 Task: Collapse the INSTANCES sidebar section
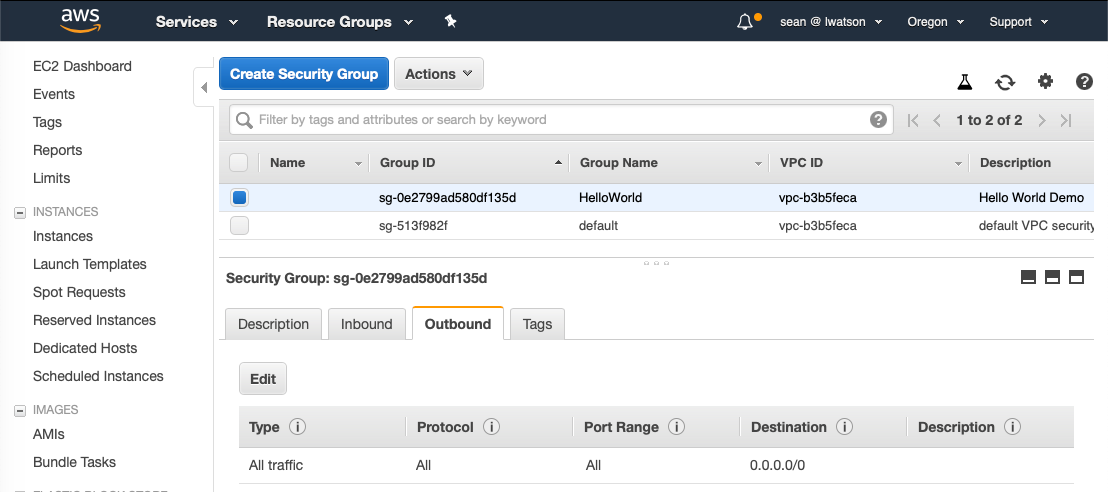19,212
